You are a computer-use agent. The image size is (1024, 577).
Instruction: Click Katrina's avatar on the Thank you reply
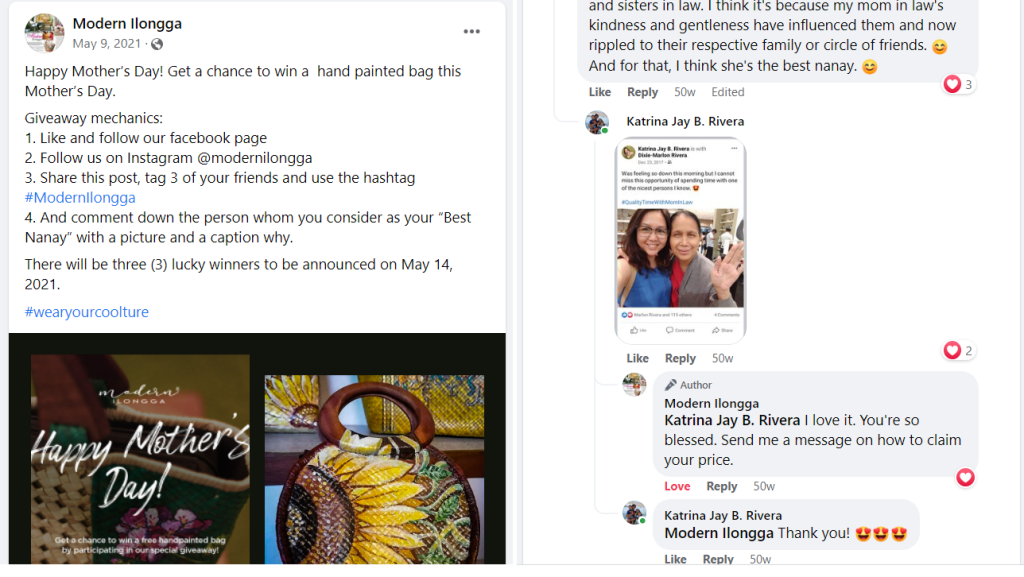[x=634, y=512]
